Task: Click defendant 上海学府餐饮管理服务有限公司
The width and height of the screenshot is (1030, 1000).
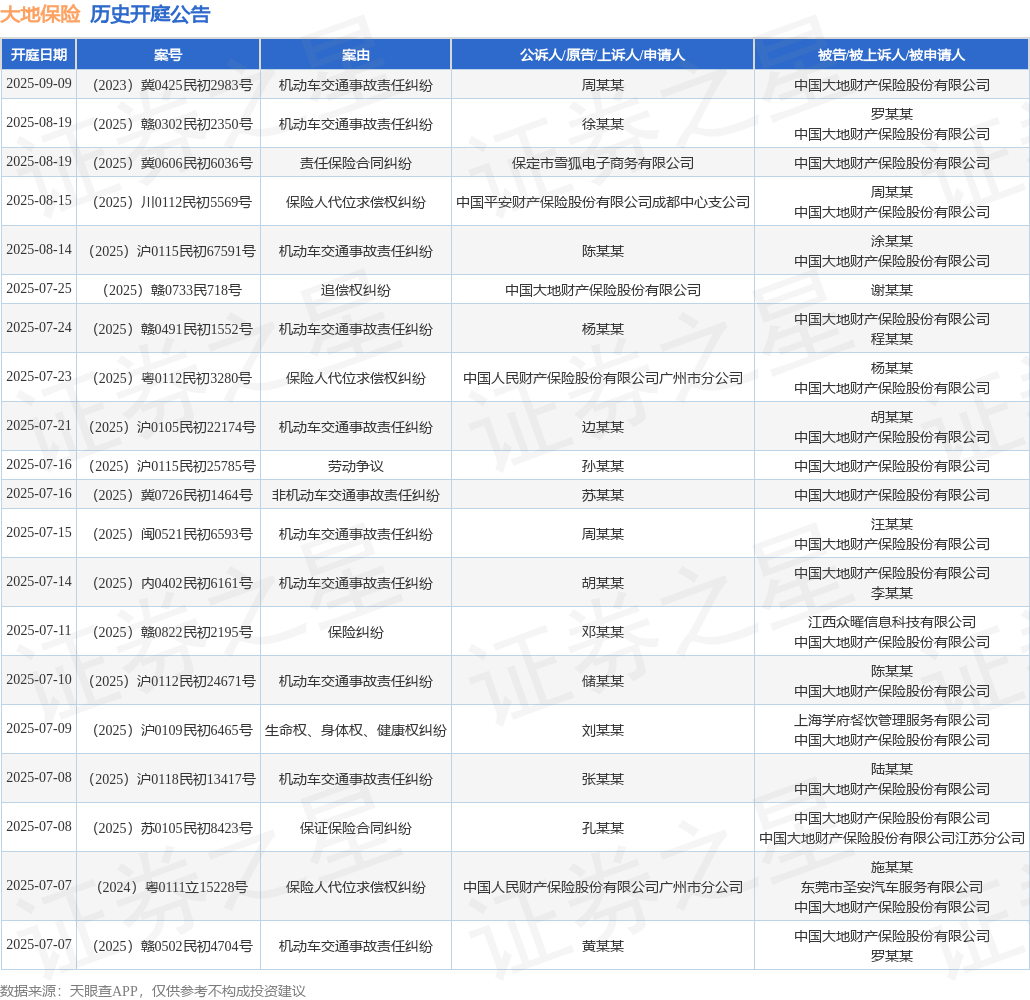Action: (891, 720)
